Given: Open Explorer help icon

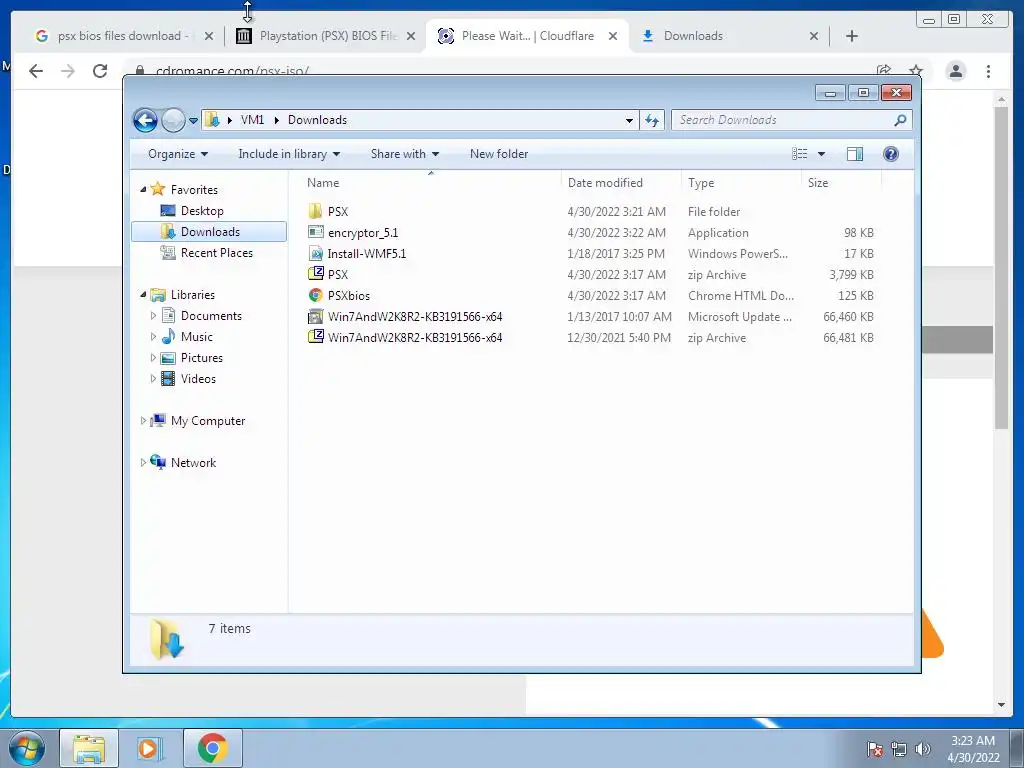Looking at the screenshot, I should point(890,154).
